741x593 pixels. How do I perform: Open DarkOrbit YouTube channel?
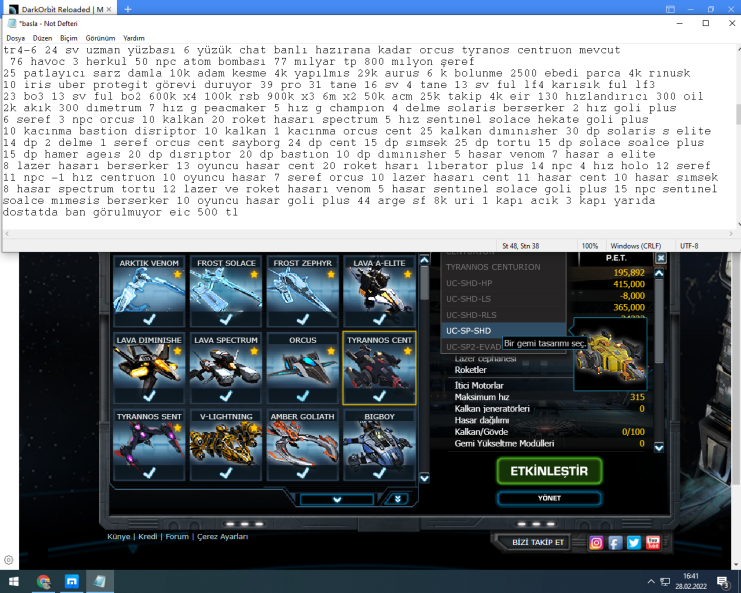(653, 543)
